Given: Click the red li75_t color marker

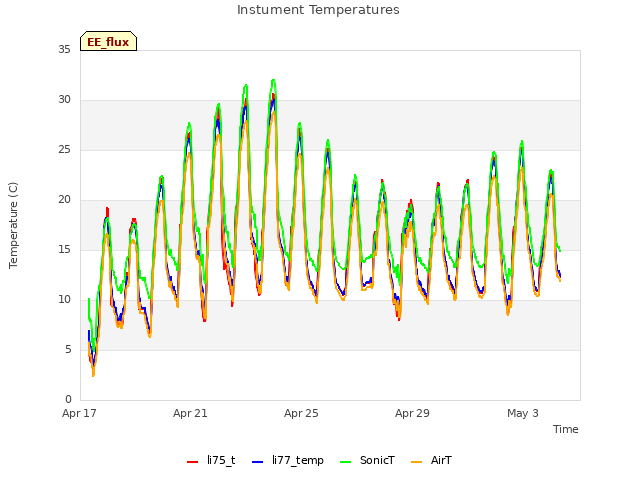Looking at the screenshot, I should point(192,462).
